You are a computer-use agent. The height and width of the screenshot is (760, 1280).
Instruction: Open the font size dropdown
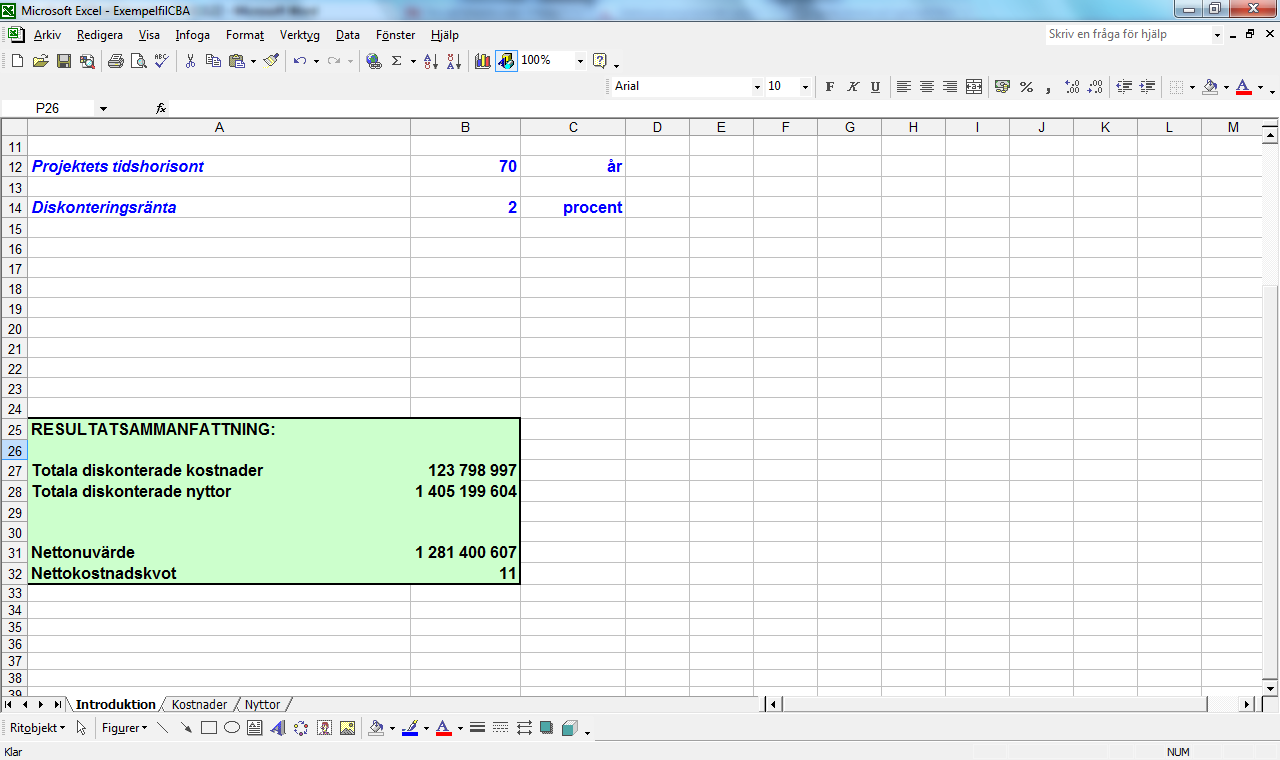(805, 87)
